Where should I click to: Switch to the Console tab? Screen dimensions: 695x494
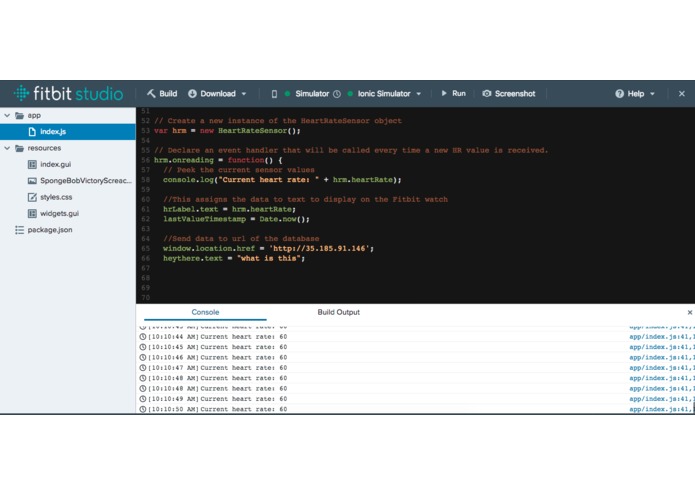(x=205, y=312)
